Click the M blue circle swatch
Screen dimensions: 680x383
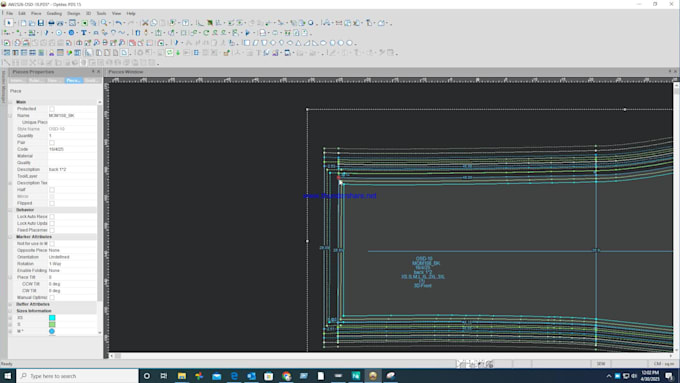(x=52, y=331)
